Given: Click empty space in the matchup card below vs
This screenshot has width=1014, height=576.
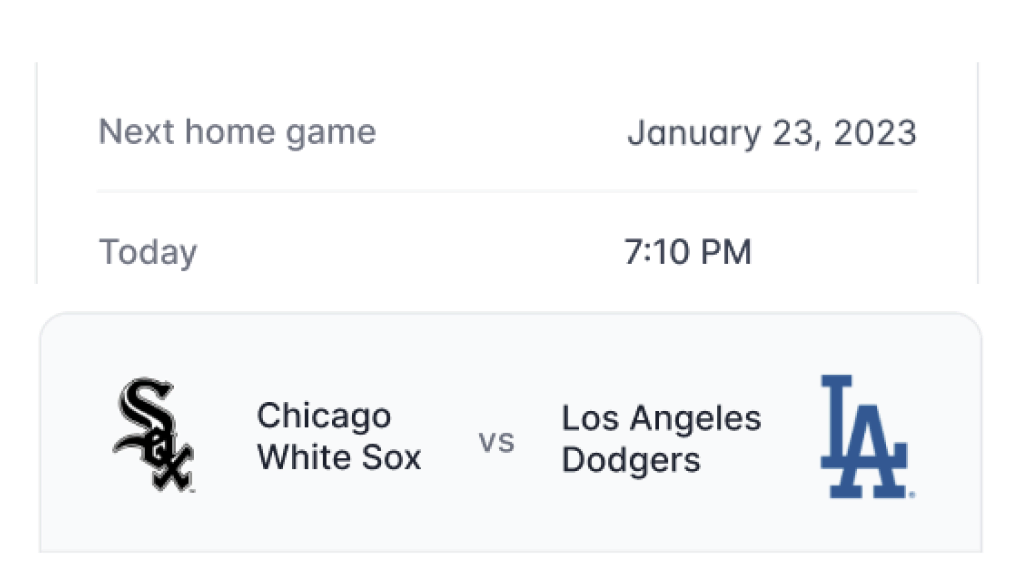Looking at the screenshot, I should (497, 511).
